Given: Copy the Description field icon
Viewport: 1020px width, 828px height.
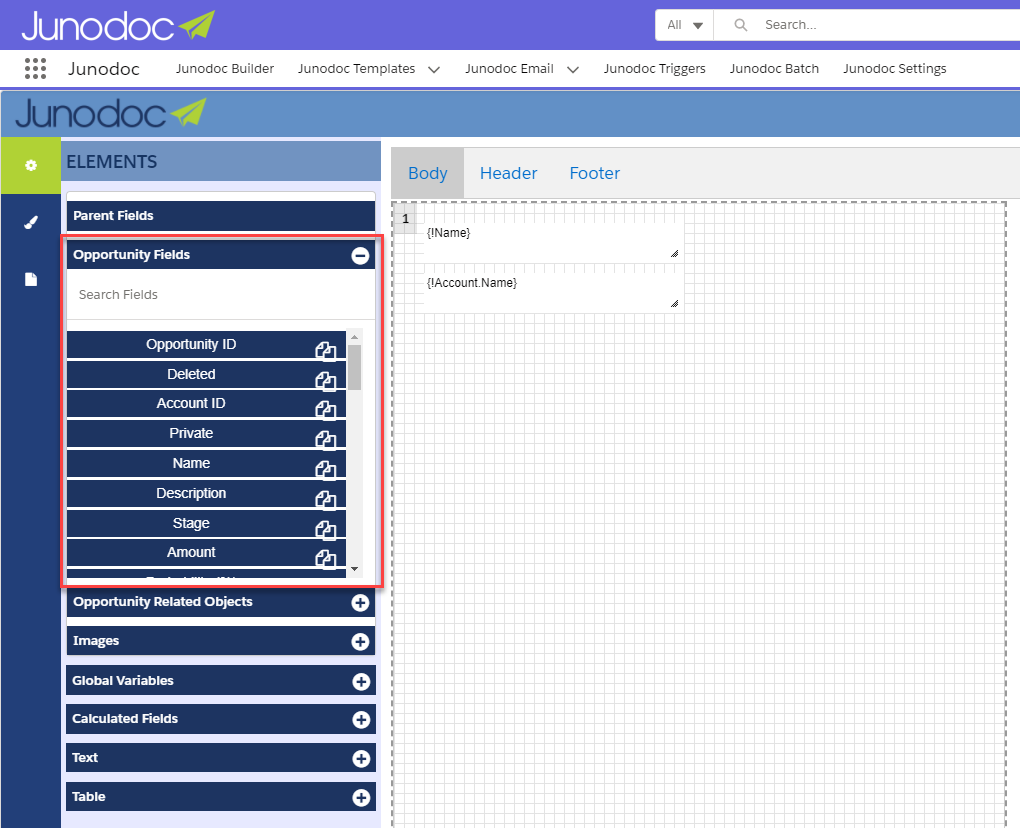Looking at the screenshot, I should coord(325,499).
